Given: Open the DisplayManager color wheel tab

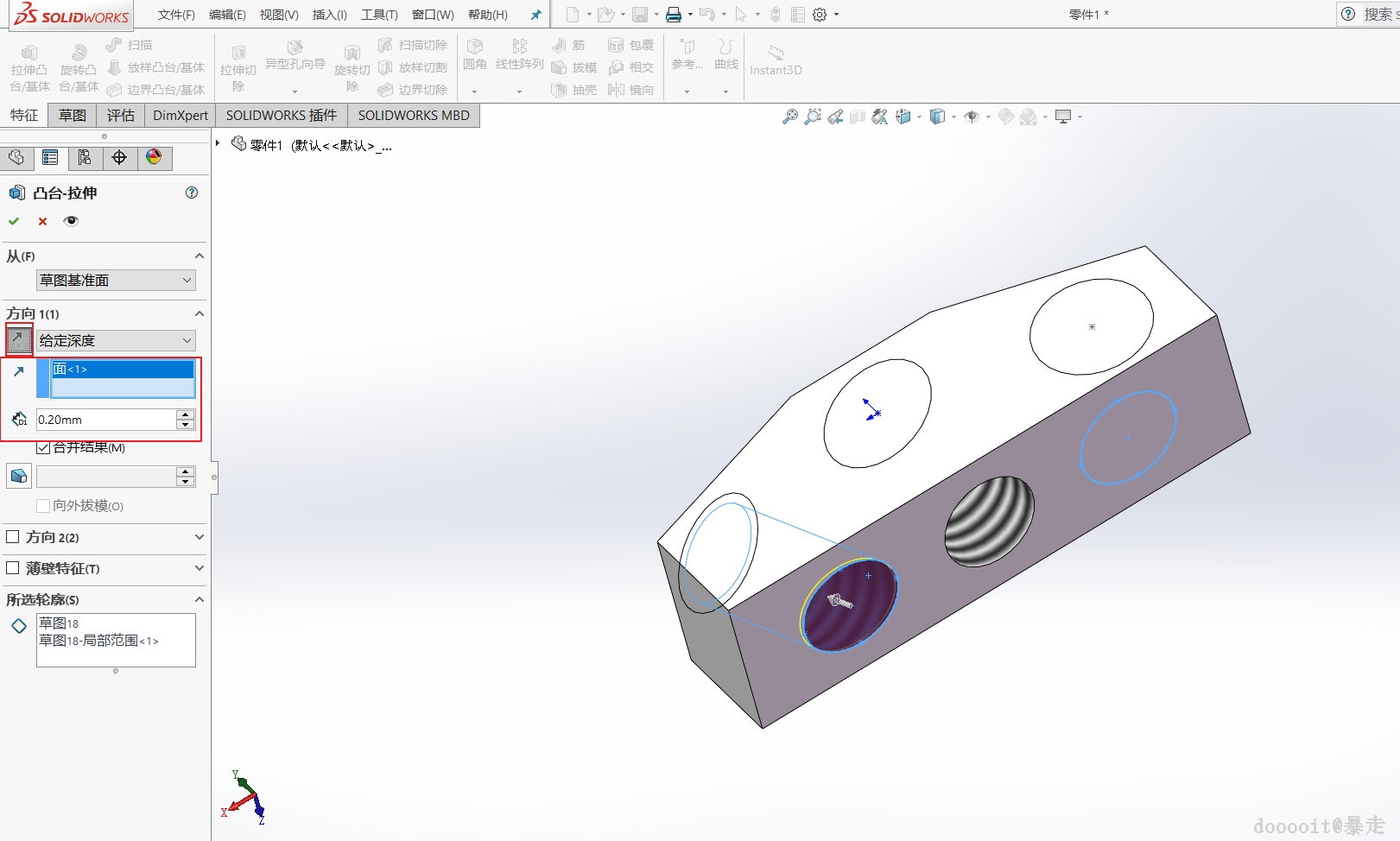Looking at the screenshot, I should pyautogui.click(x=154, y=157).
